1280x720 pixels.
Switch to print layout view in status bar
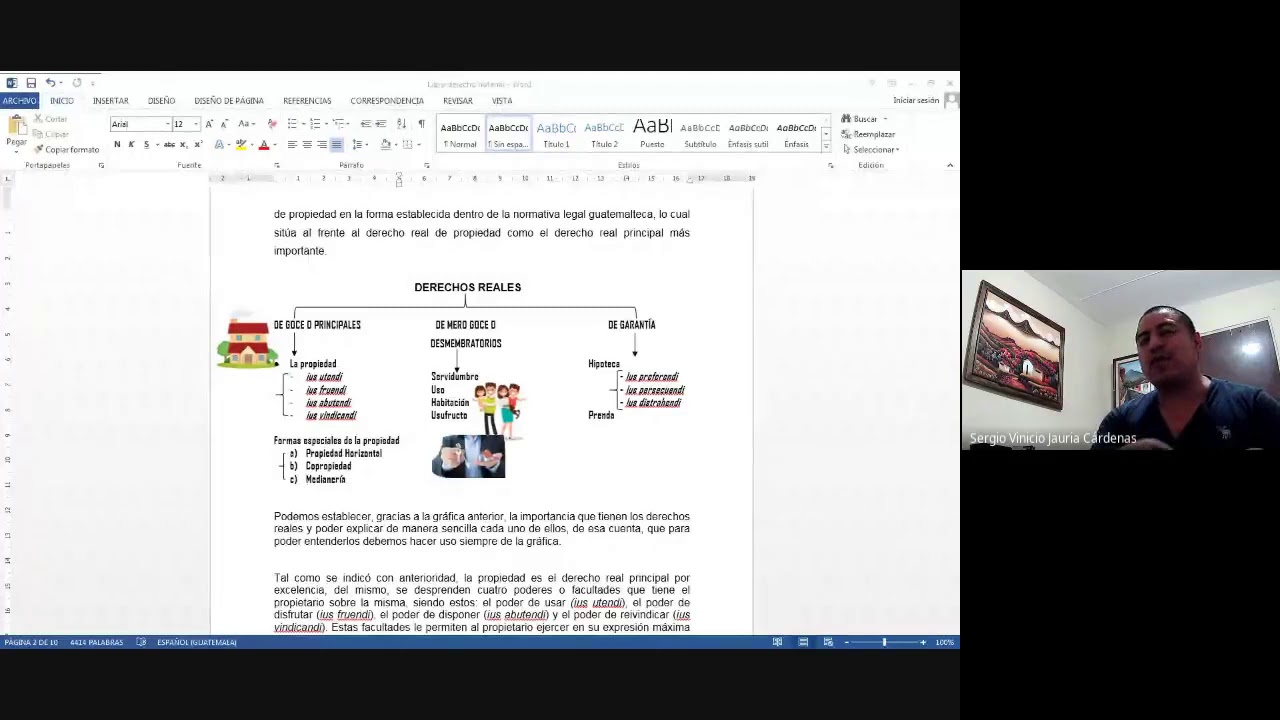point(803,642)
